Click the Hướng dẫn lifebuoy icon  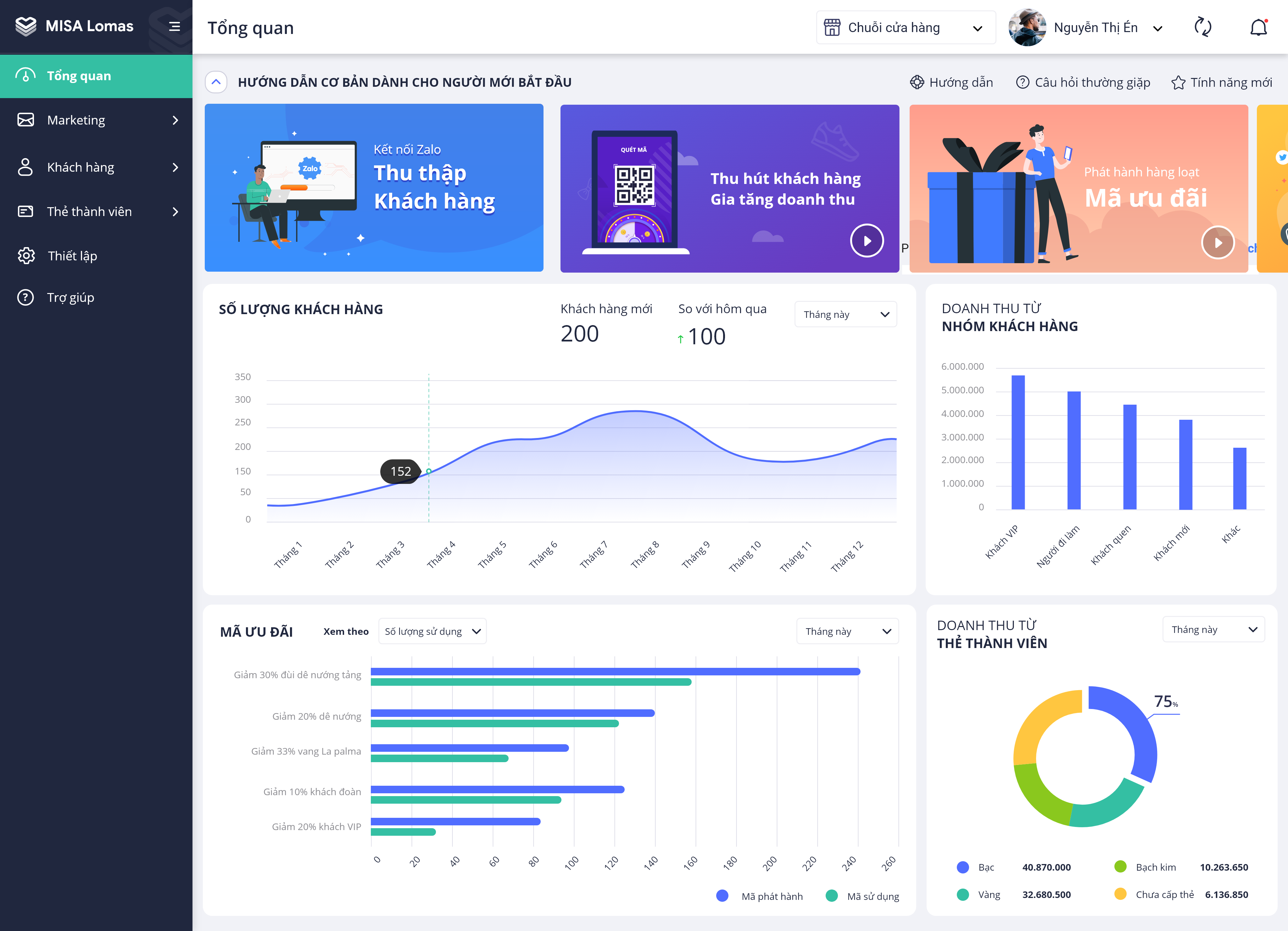917,82
